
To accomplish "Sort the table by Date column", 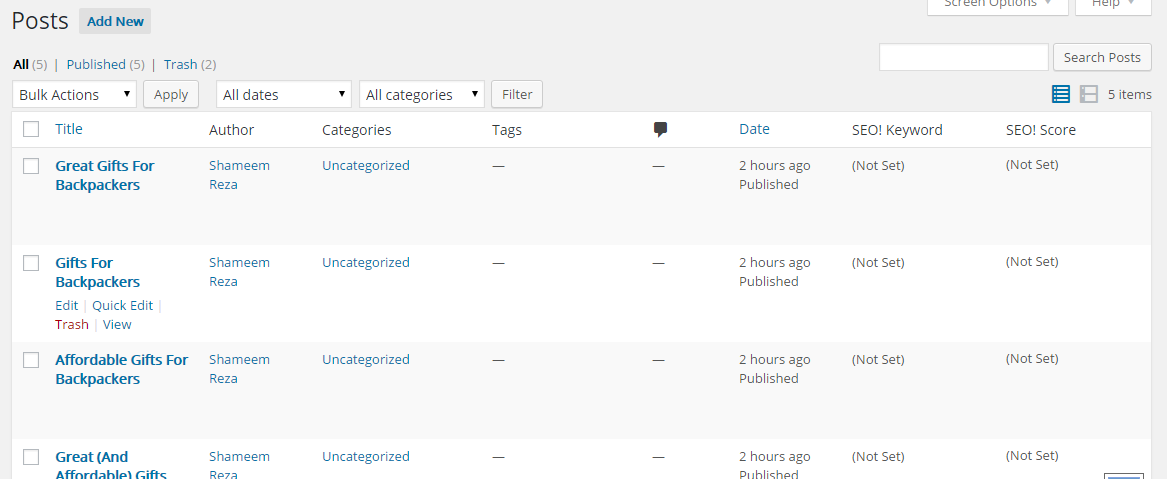I will coord(754,129).
